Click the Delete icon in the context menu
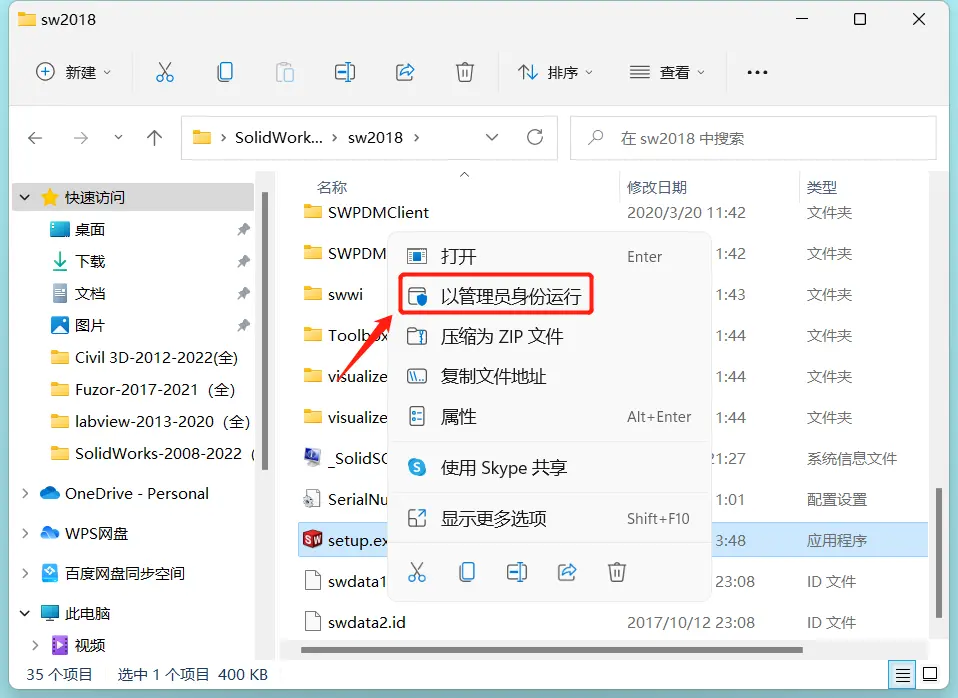The width and height of the screenshot is (958, 698). pyautogui.click(x=616, y=572)
